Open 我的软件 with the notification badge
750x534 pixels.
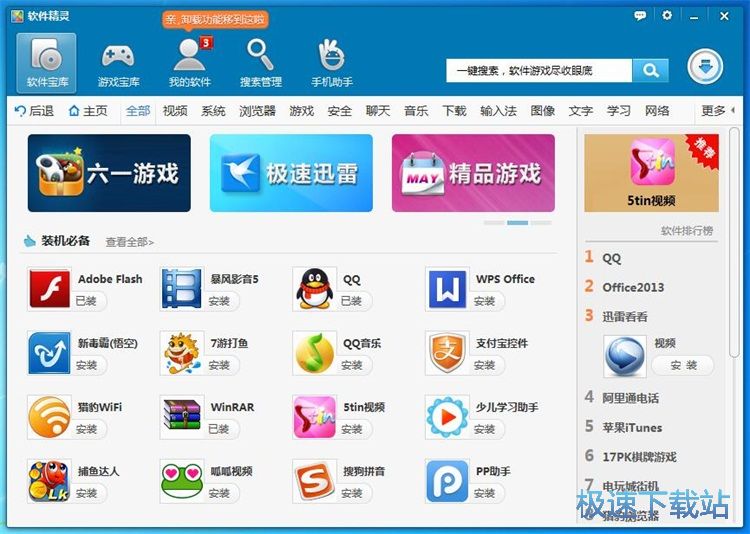pyautogui.click(x=190, y=63)
